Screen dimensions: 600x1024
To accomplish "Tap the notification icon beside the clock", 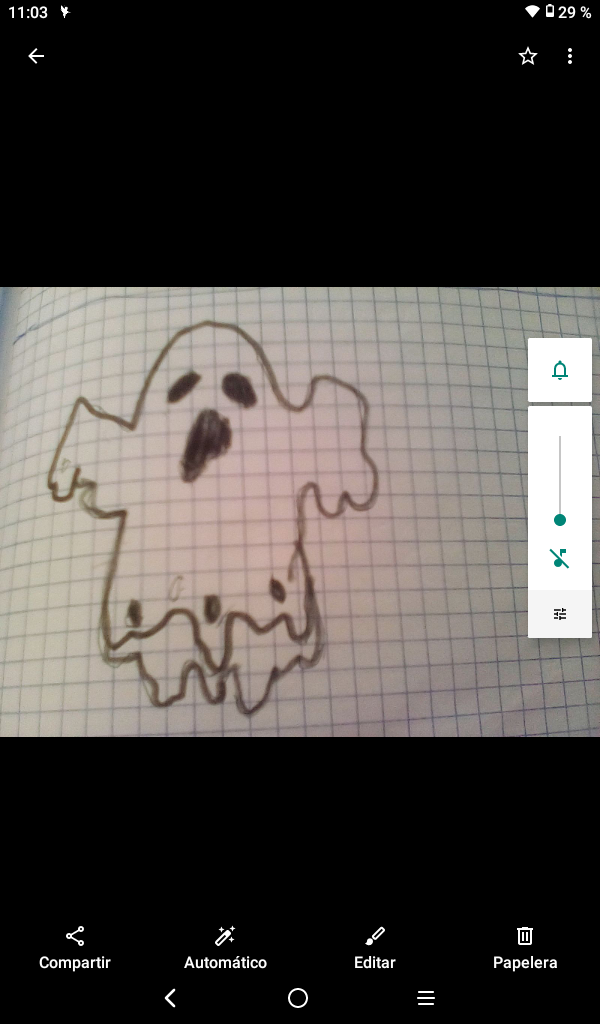I will (x=65, y=12).
